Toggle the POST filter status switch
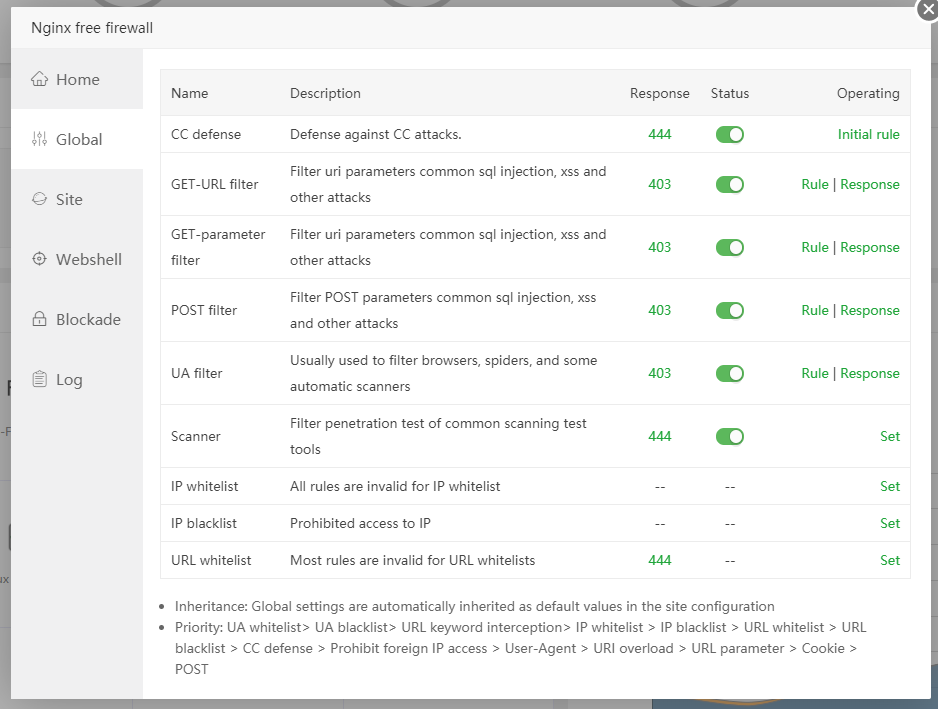938x709 pixels. point(730,310)
